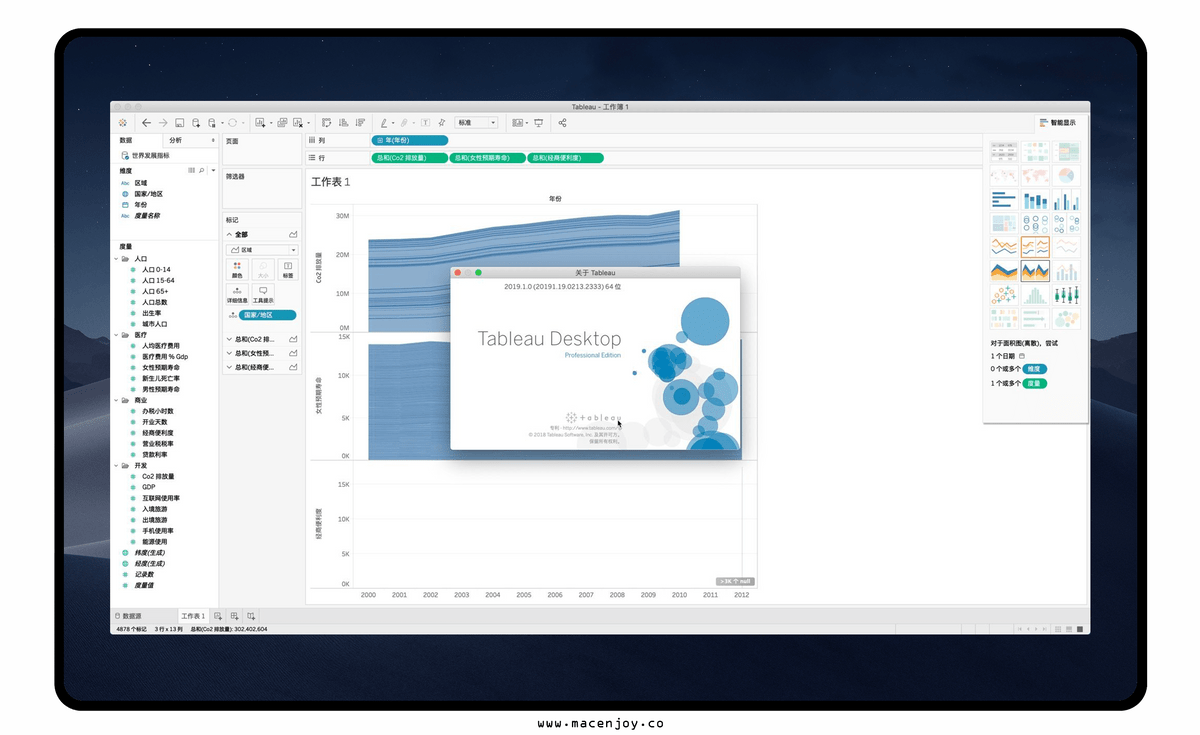The image size is (1200, 735).
Task: Select the GDP measure field
Action: (x=149, y=488)
